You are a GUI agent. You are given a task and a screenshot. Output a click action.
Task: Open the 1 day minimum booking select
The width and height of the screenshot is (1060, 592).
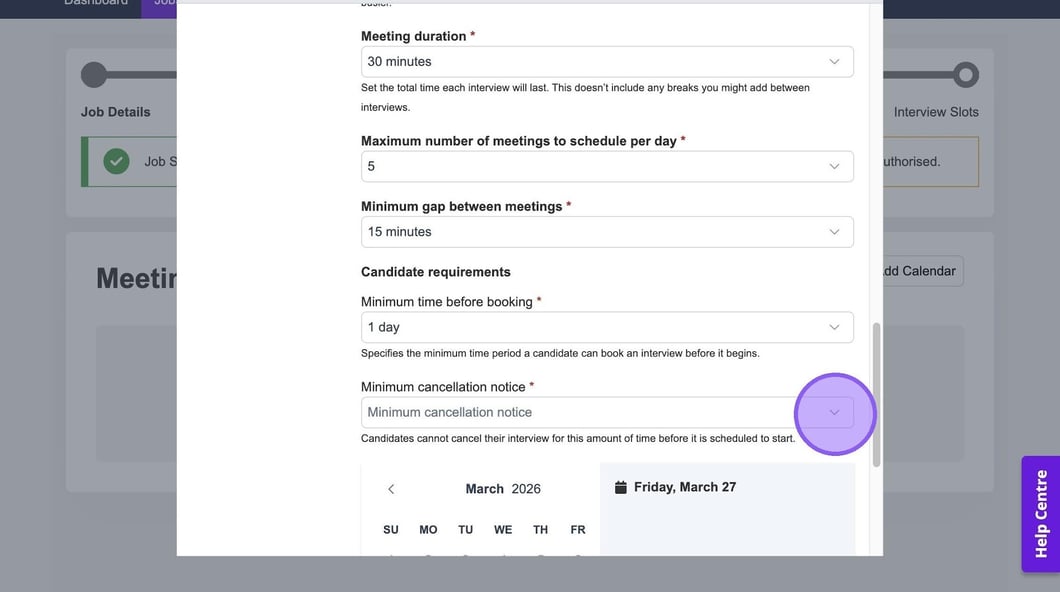click(x=590, y=328)
